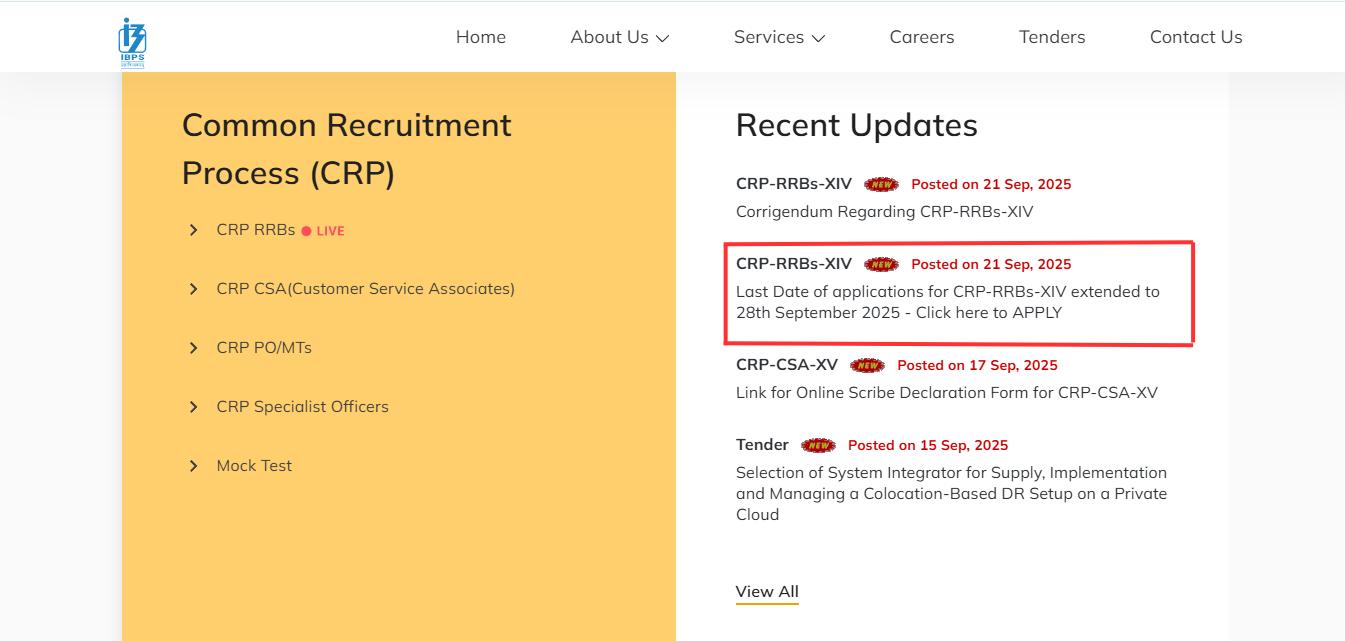Click the chevron arrow beside CRP PO/MTs
The width and height of the screenshot is (1345, 641).
pos(194,348)
